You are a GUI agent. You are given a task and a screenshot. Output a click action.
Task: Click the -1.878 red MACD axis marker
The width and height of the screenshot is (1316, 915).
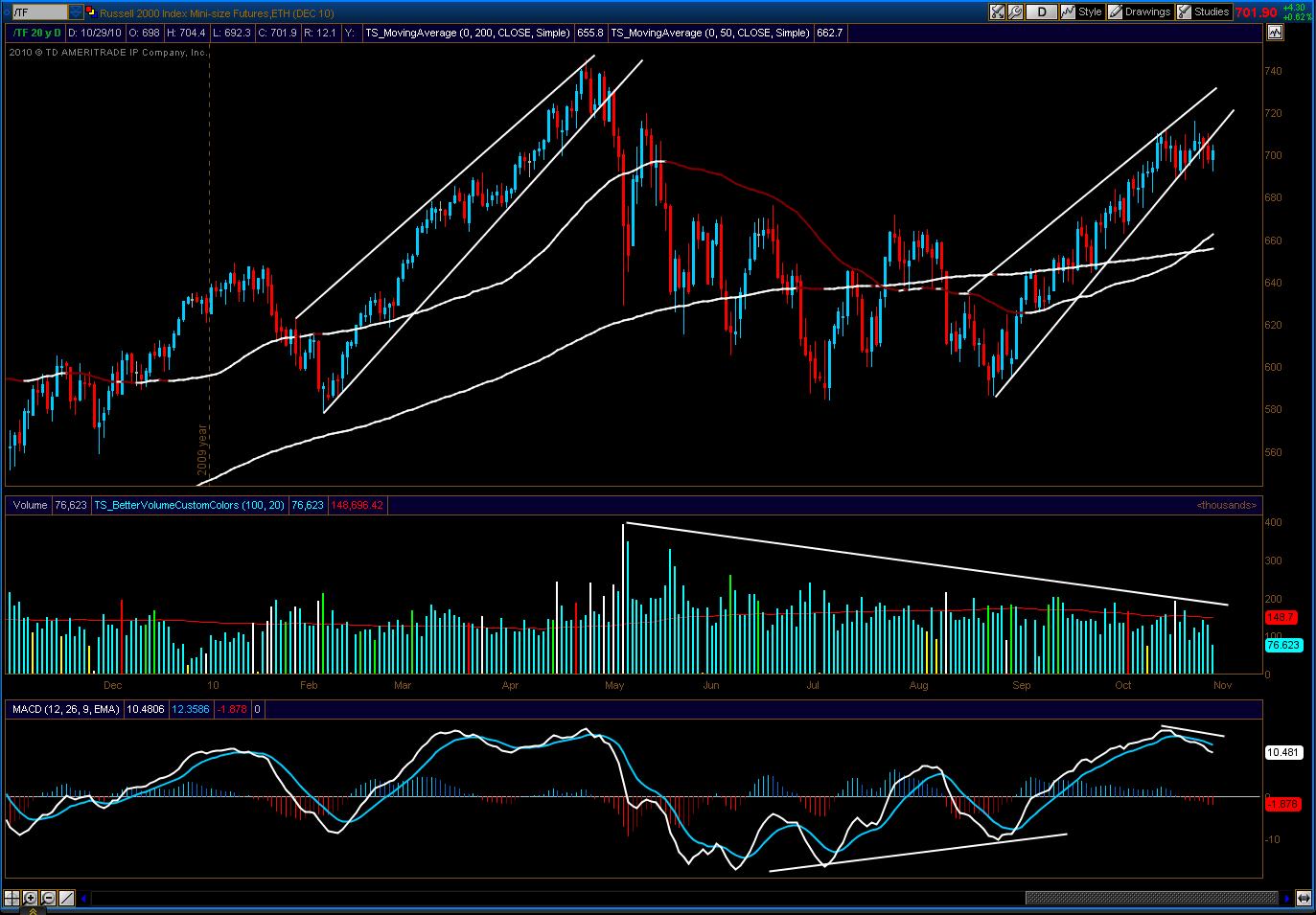(1282, 804)
